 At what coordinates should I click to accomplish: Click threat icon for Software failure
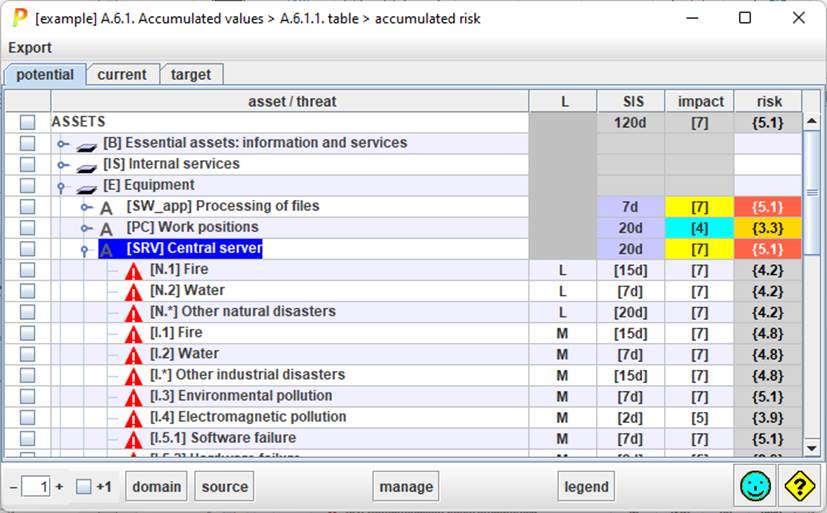(x=133, y=440)
